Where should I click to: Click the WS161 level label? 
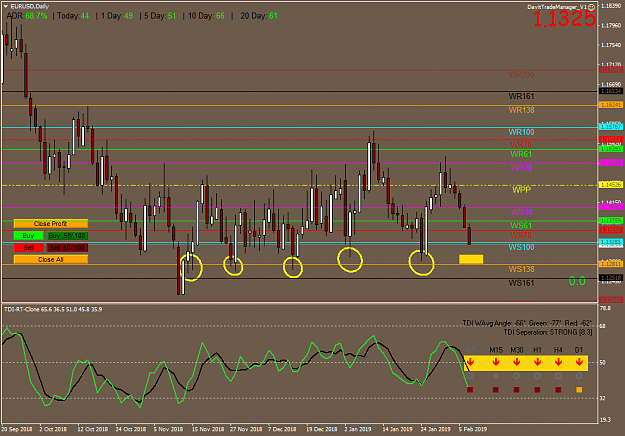pos(521,283)
